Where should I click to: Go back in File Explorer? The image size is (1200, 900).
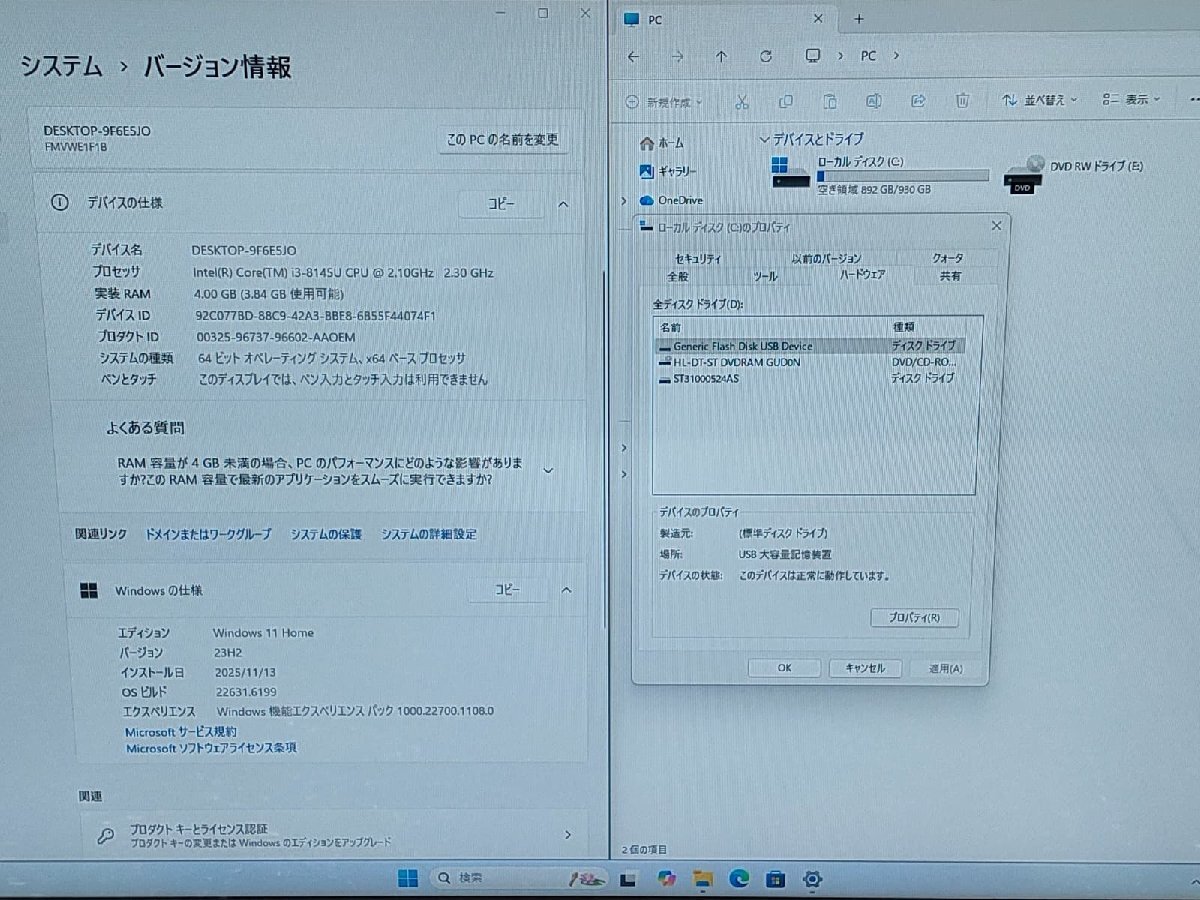pos(633,57)
